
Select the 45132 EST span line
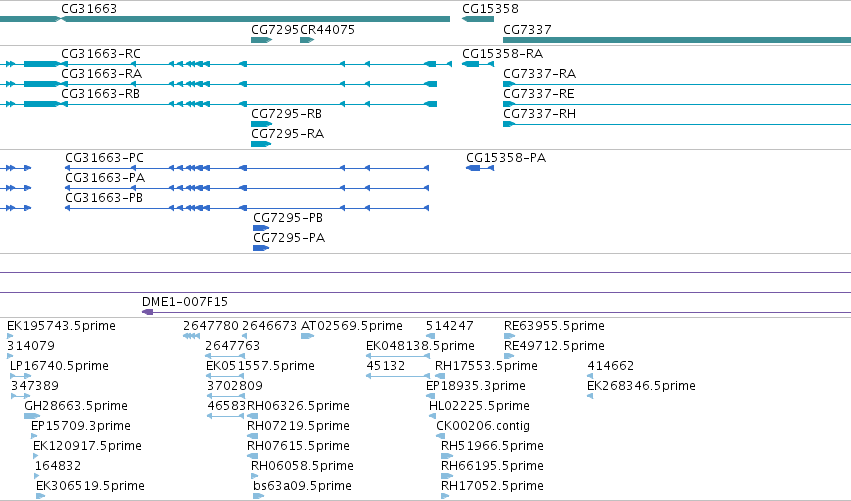click(x=398, y=376)
